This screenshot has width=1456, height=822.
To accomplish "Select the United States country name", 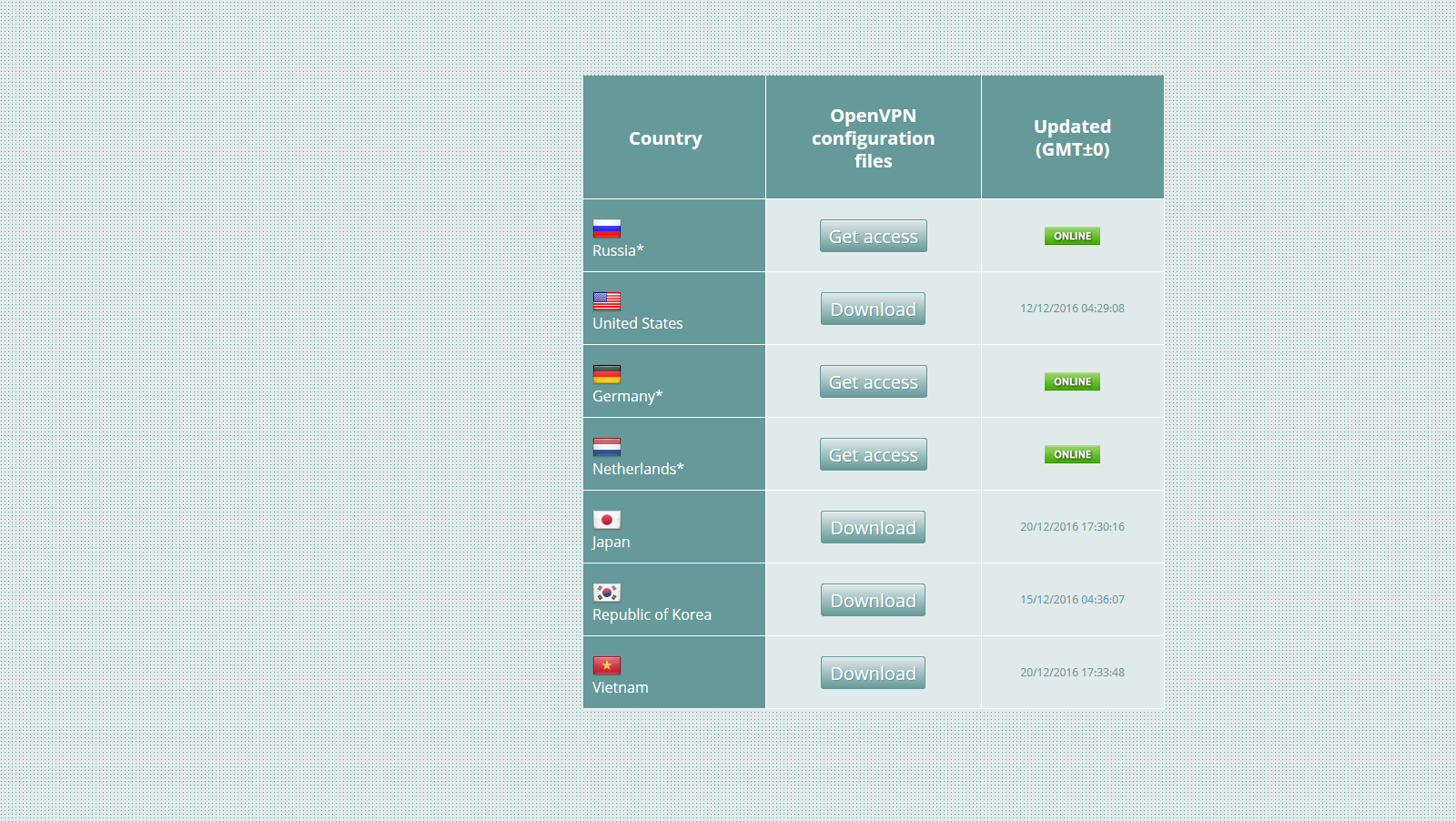I will coord(637,323).
